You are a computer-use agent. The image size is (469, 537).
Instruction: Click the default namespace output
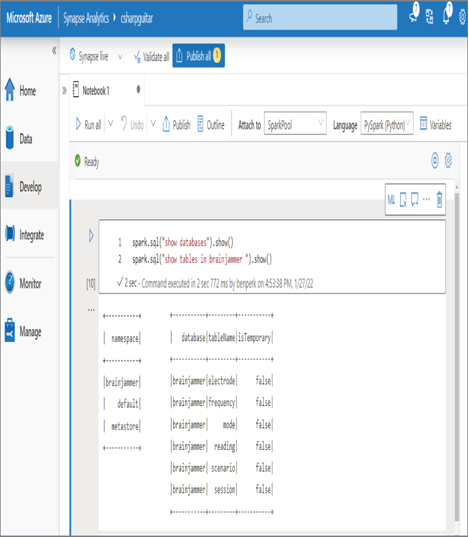point(128,404)
